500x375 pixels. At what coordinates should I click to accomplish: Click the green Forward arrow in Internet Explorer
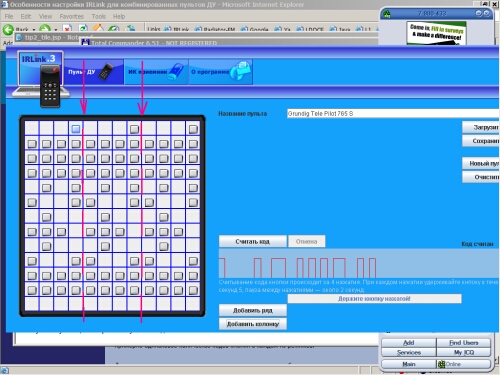(45, 29)
